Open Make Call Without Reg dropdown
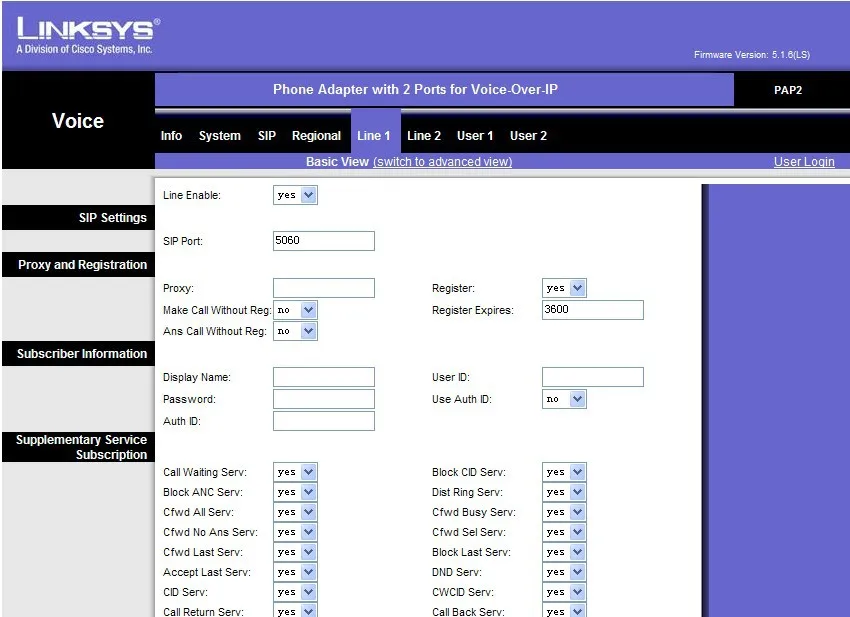 tap(295, 310)
